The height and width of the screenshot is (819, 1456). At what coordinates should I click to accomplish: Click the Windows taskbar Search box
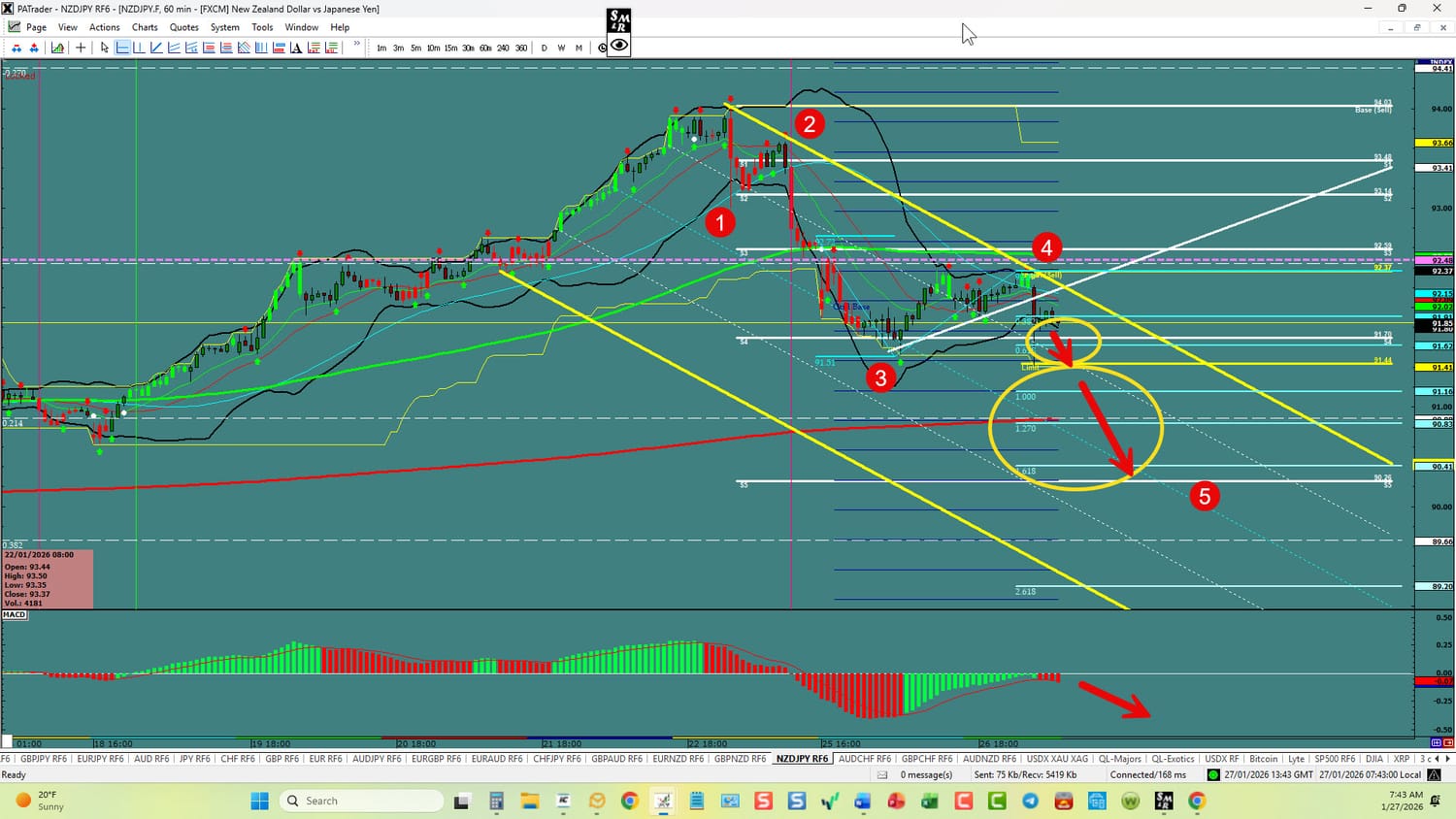[362, 801]
